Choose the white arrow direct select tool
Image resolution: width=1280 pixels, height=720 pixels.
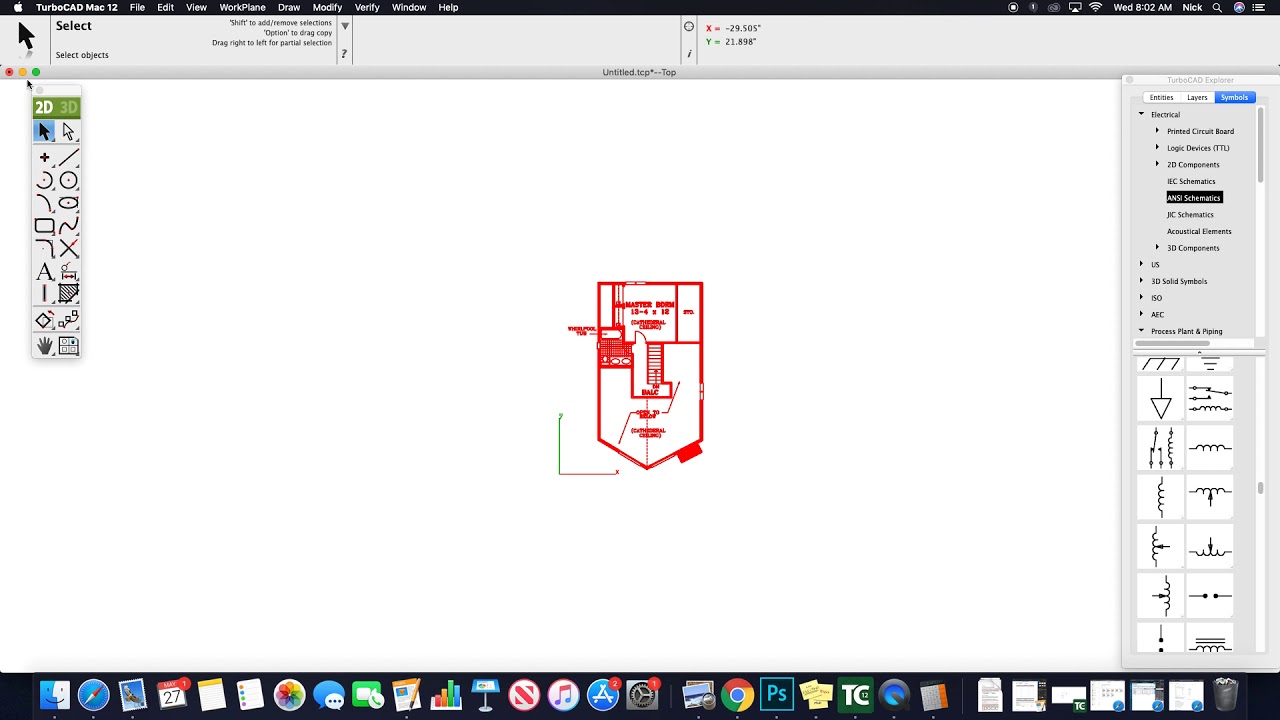[x=68, y=131]
